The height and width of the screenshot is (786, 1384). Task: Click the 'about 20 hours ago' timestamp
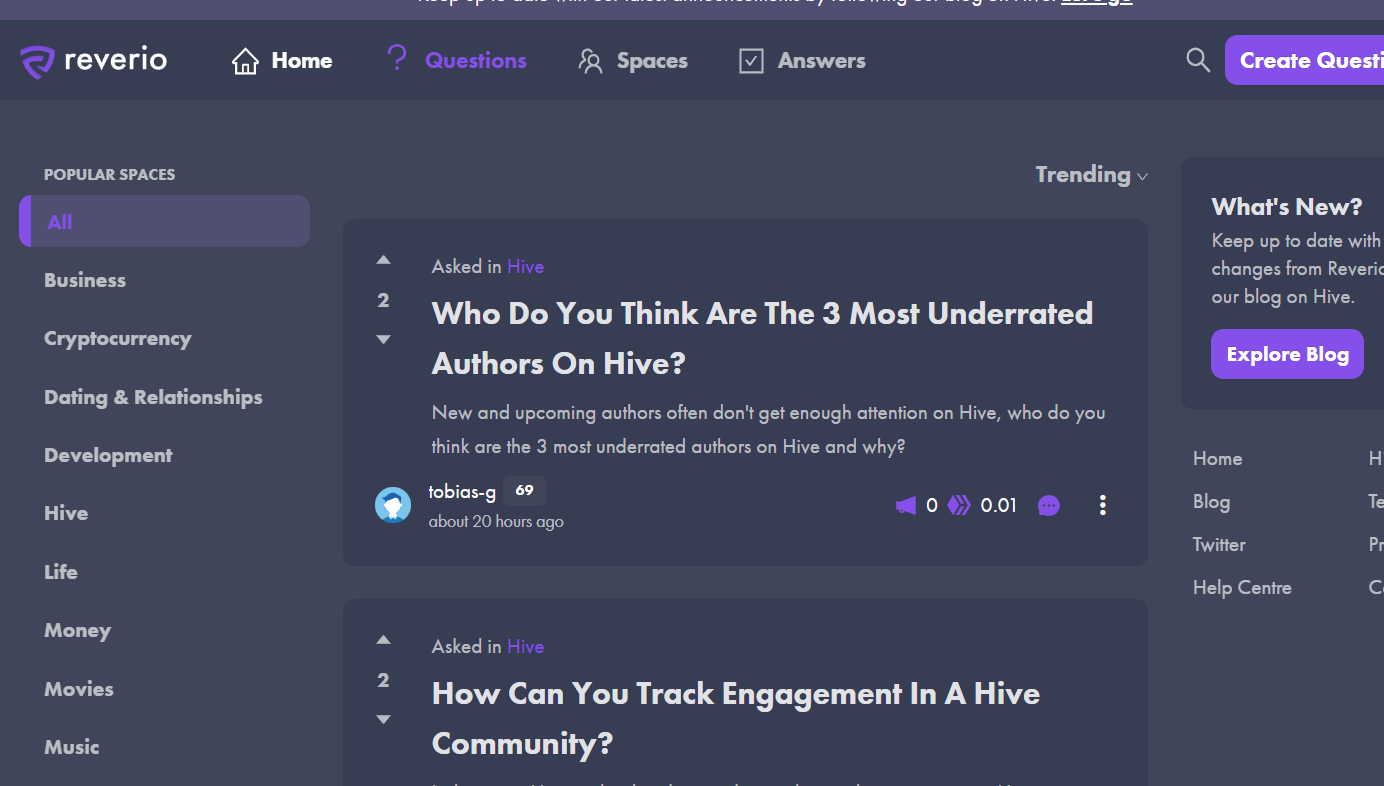(496, 521)
